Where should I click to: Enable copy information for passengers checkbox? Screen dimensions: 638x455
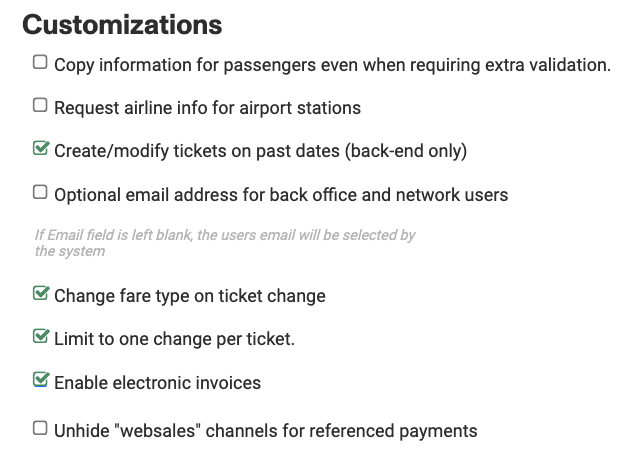pyautogui.click(x=40, y=62)
